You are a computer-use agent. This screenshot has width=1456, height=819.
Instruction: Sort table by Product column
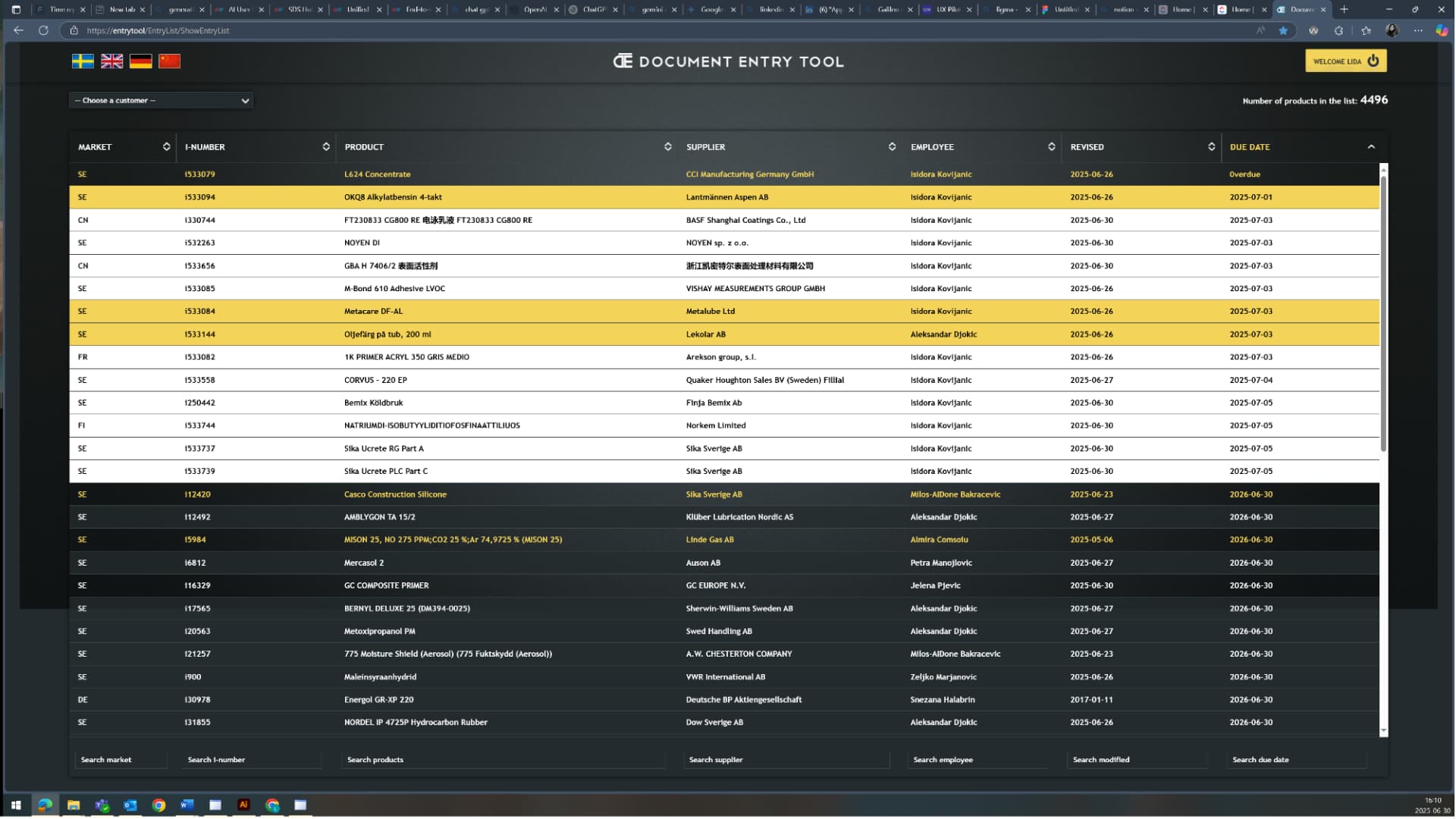click(x=667, y=146)
